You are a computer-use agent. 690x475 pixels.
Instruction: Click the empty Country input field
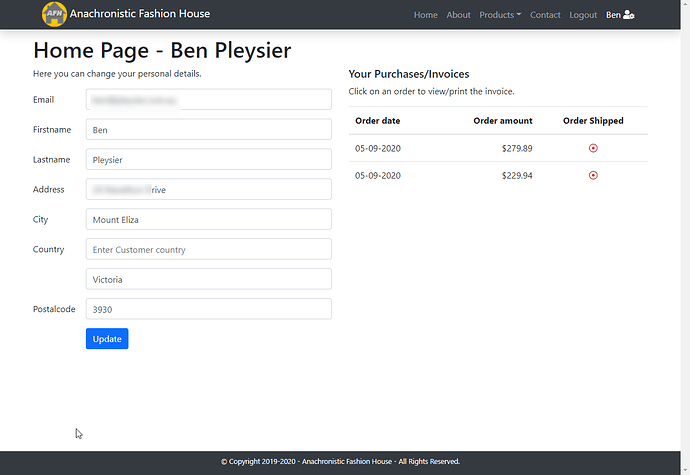pos(209,249)
